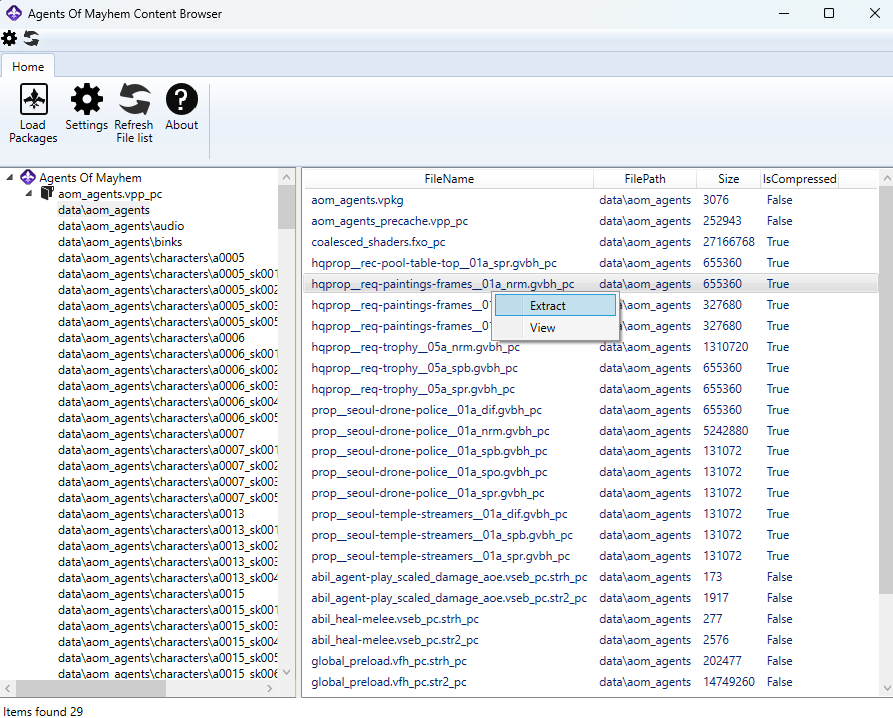Click the tree panel scroll down arrow
893x718 pixels.
pyautogui.click(x=286, y=672)
